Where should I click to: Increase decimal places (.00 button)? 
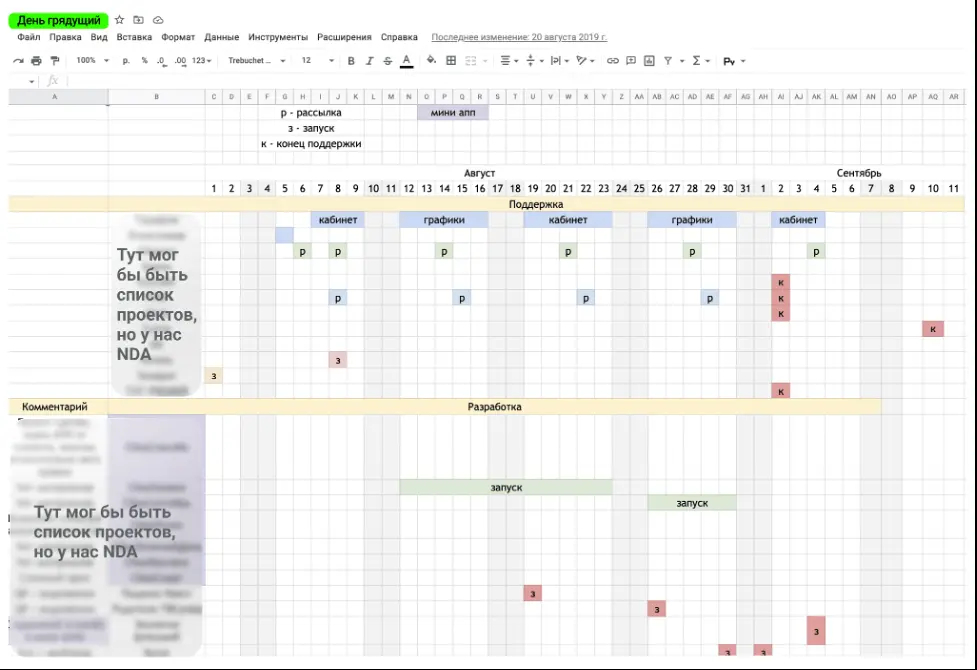point(180,60)
